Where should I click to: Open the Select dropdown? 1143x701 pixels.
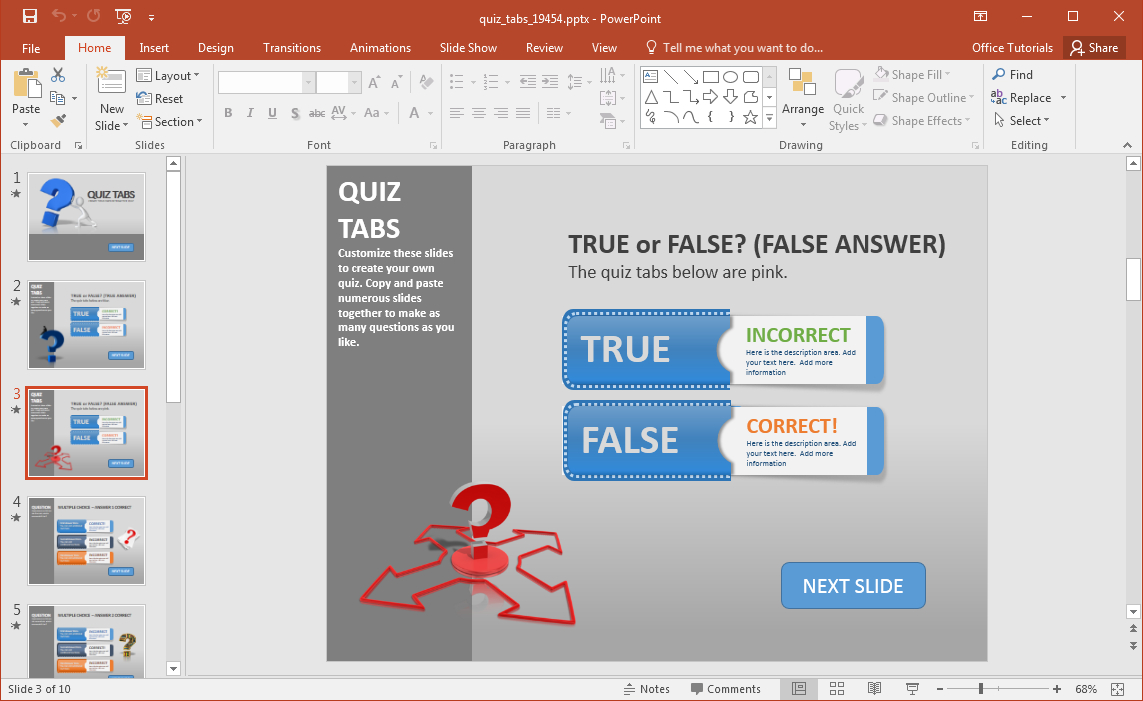point(1021,121)
